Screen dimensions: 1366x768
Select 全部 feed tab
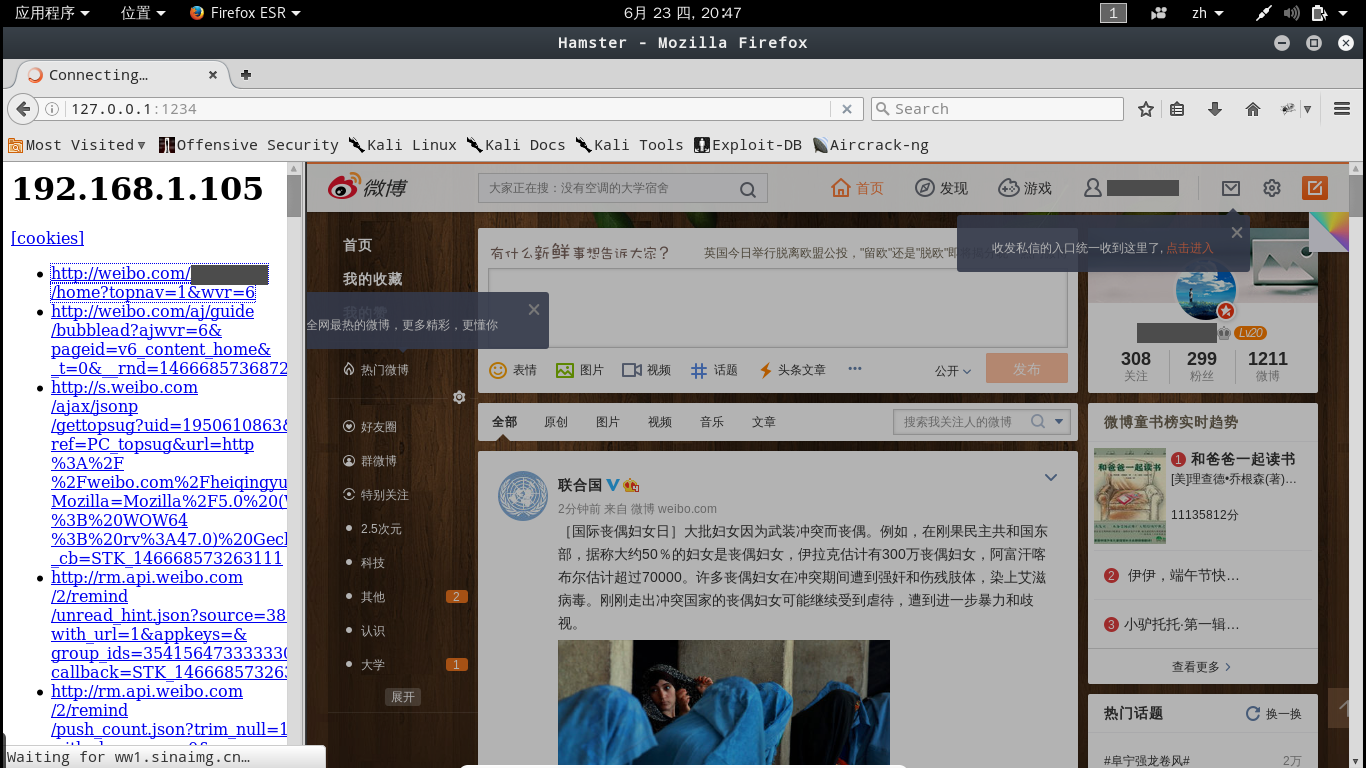click(504, 422)
